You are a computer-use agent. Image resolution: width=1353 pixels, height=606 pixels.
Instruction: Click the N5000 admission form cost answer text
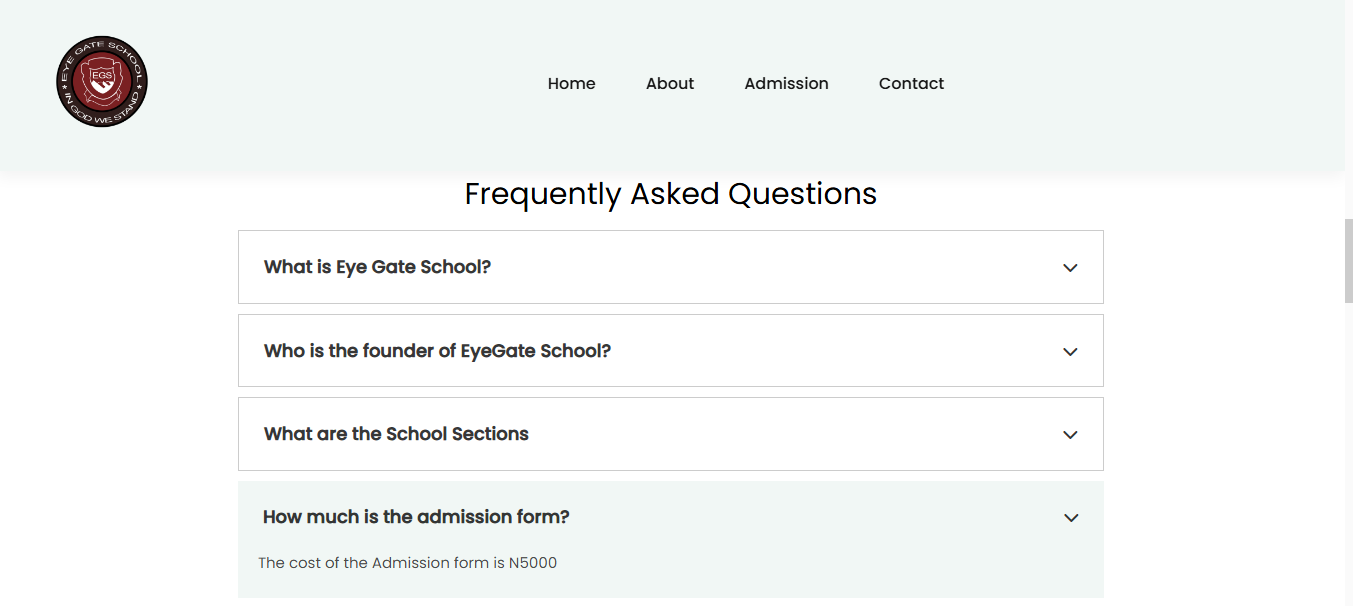point(407,563)
